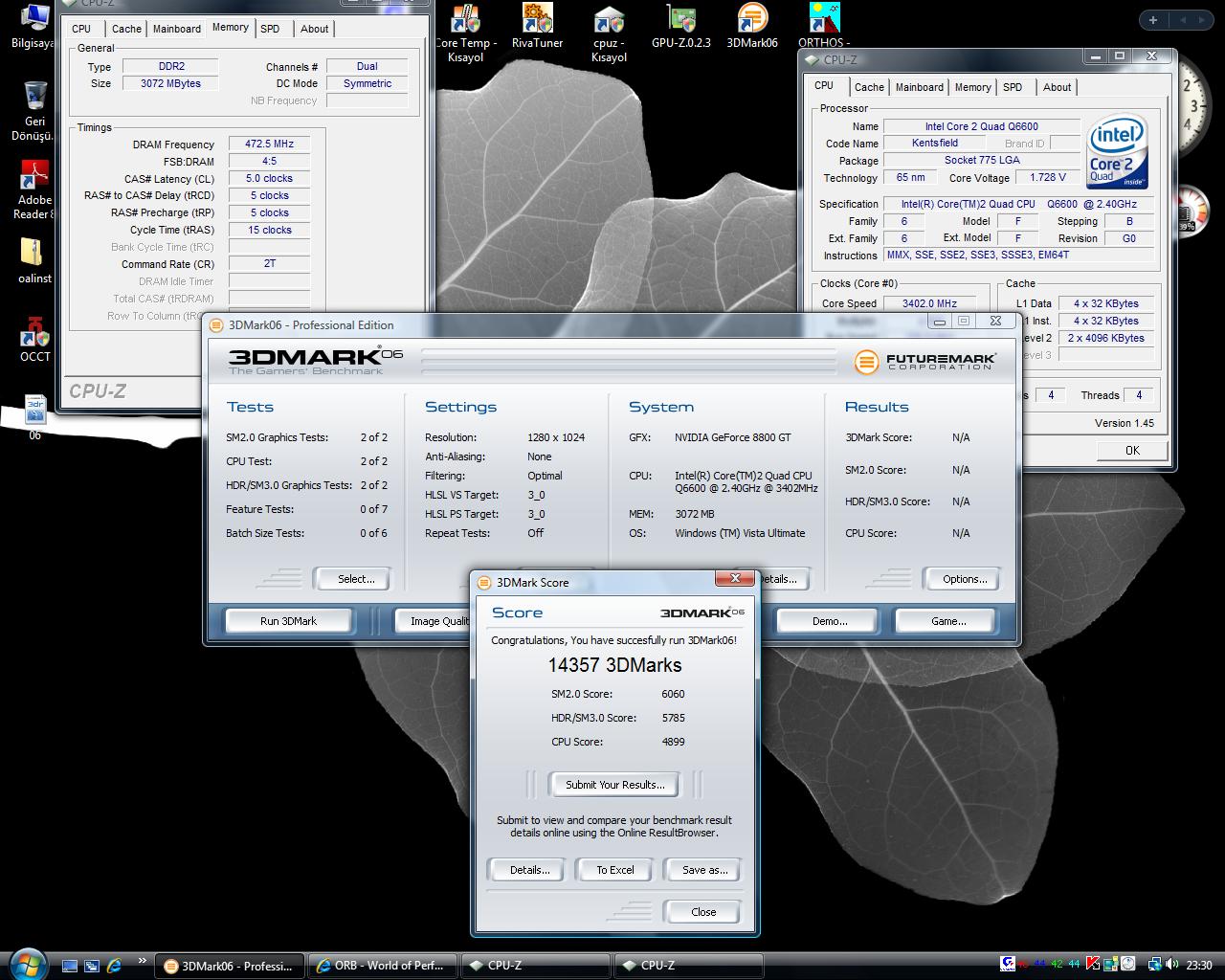This screenshot has height=980, width=1225.
Task: Click the network icon in system tray
Action: 1155,965
